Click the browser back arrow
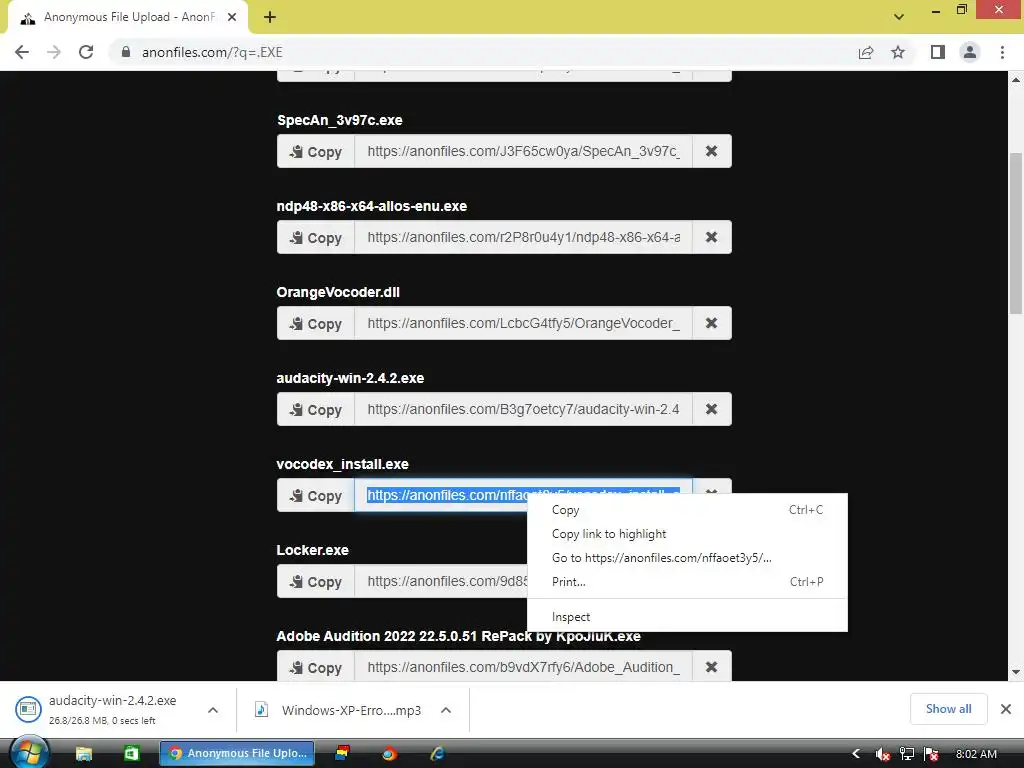The image size is (1024, 768). point(22,52)
